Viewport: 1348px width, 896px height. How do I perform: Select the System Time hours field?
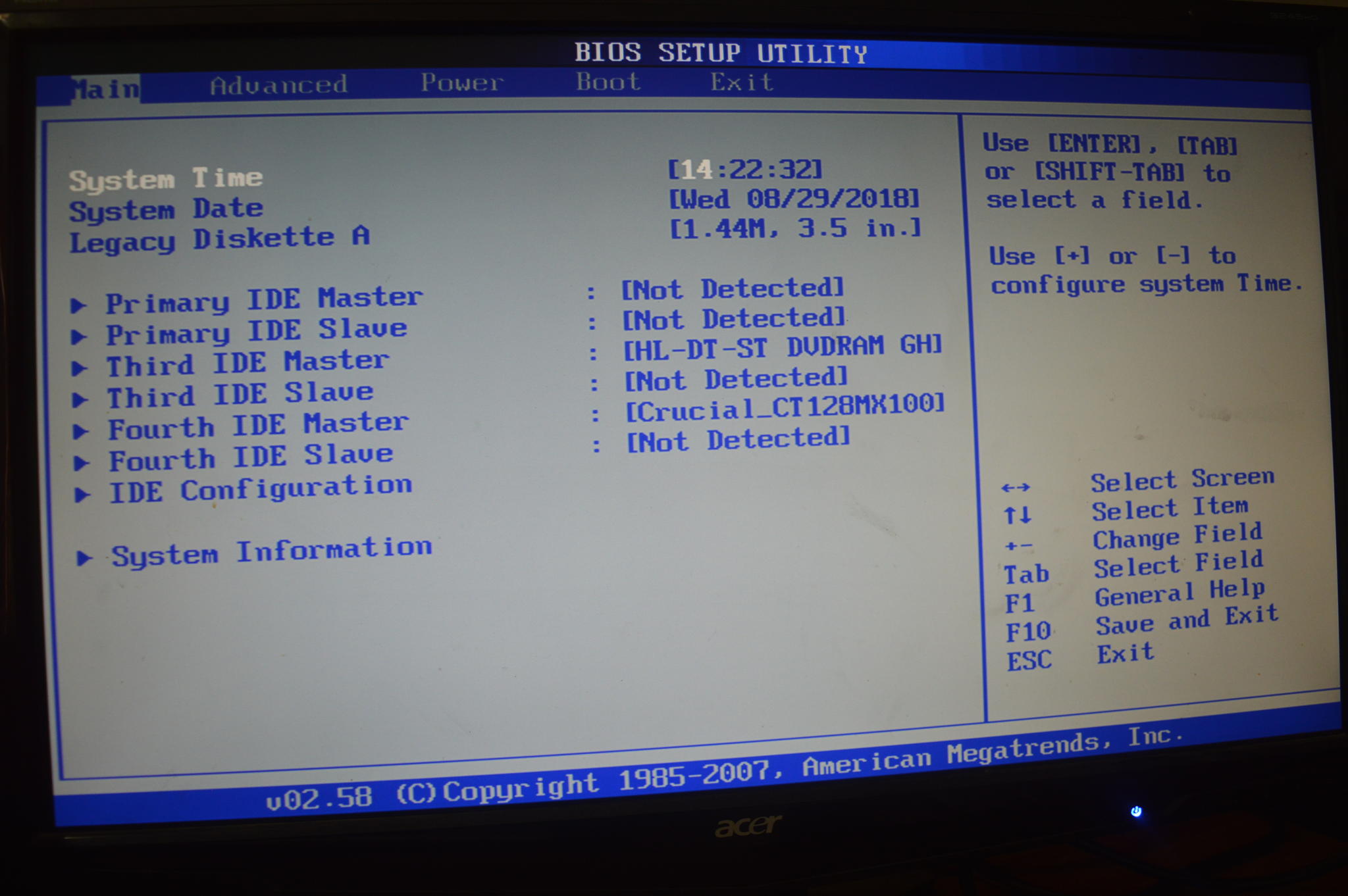point(696,170)
